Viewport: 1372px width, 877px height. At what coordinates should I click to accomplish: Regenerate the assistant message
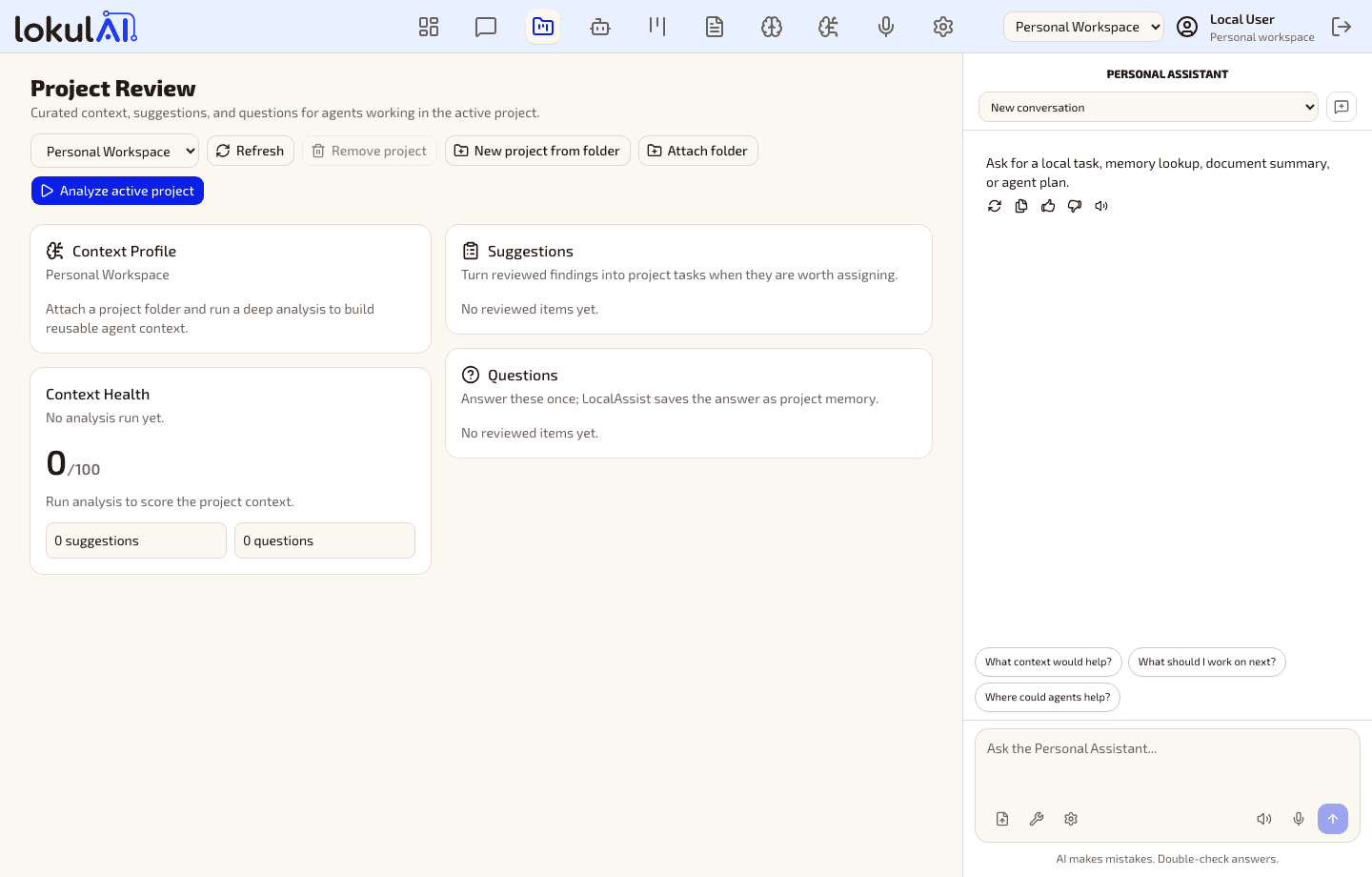pos(995,206)
